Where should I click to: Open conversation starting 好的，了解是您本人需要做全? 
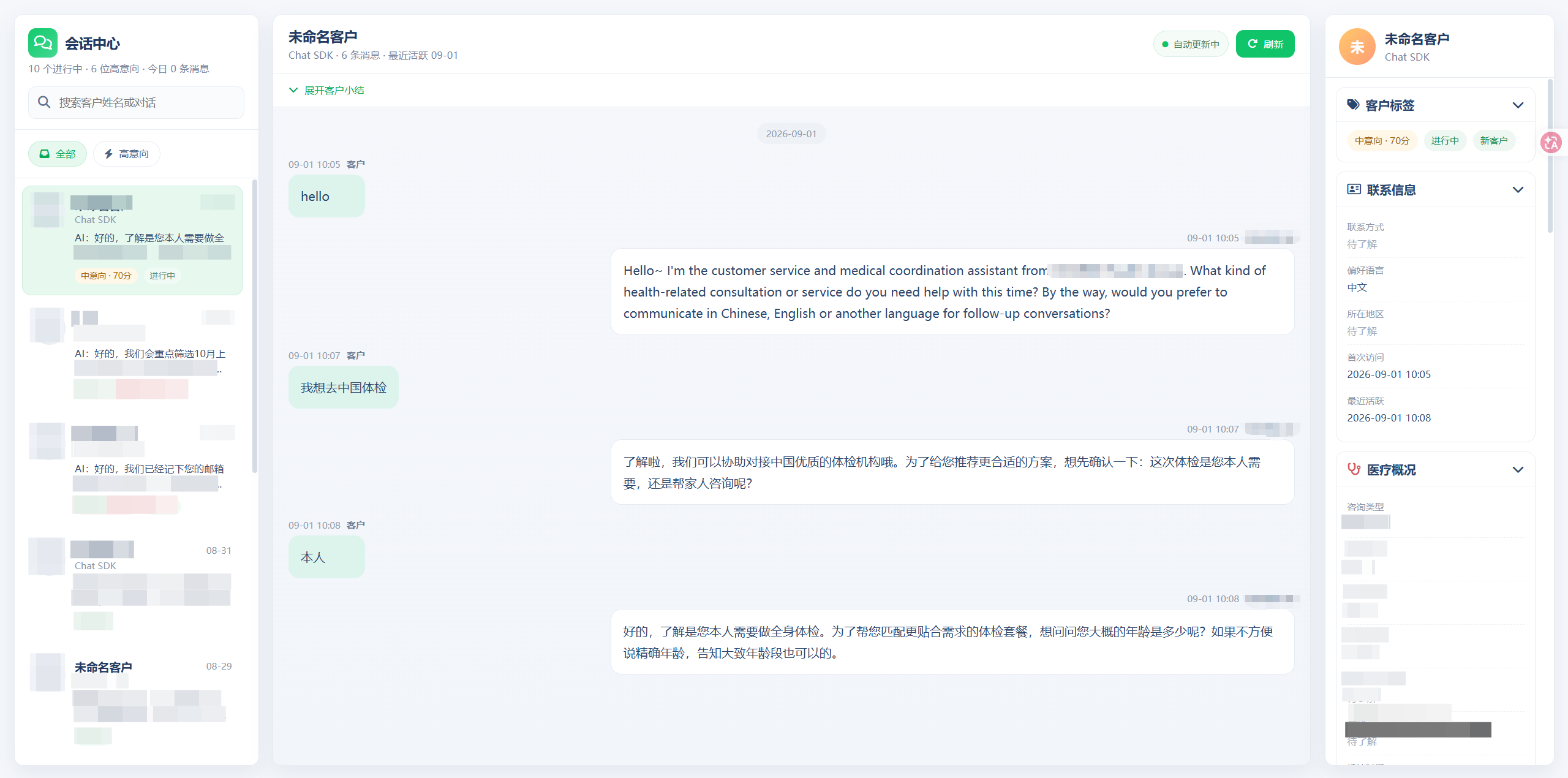pos(132,240)
